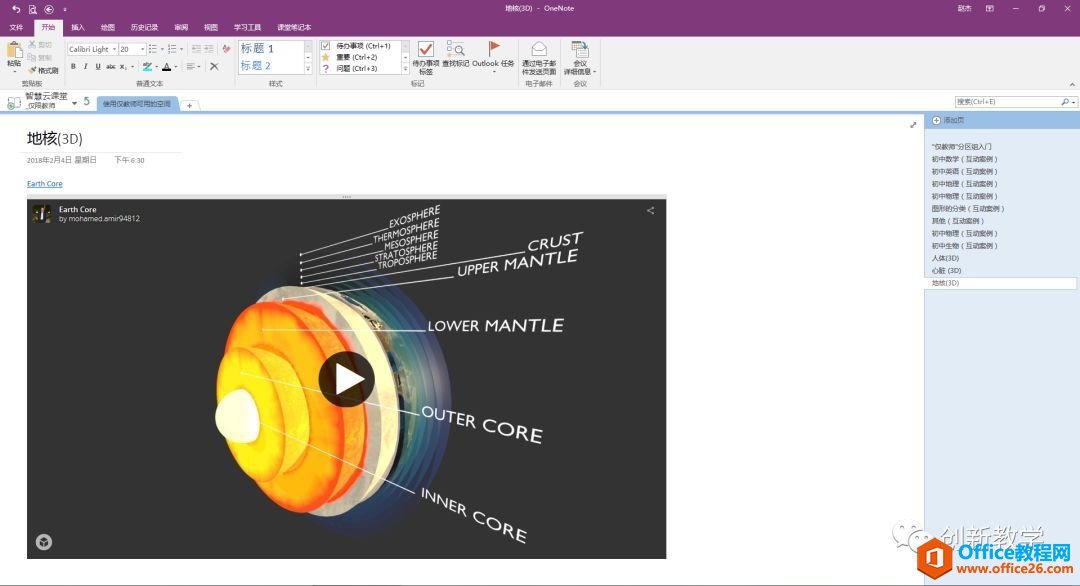Viewport: 1080px width, 586px height.
Task: Toggle italic formatting
Action: click(86, 66)
